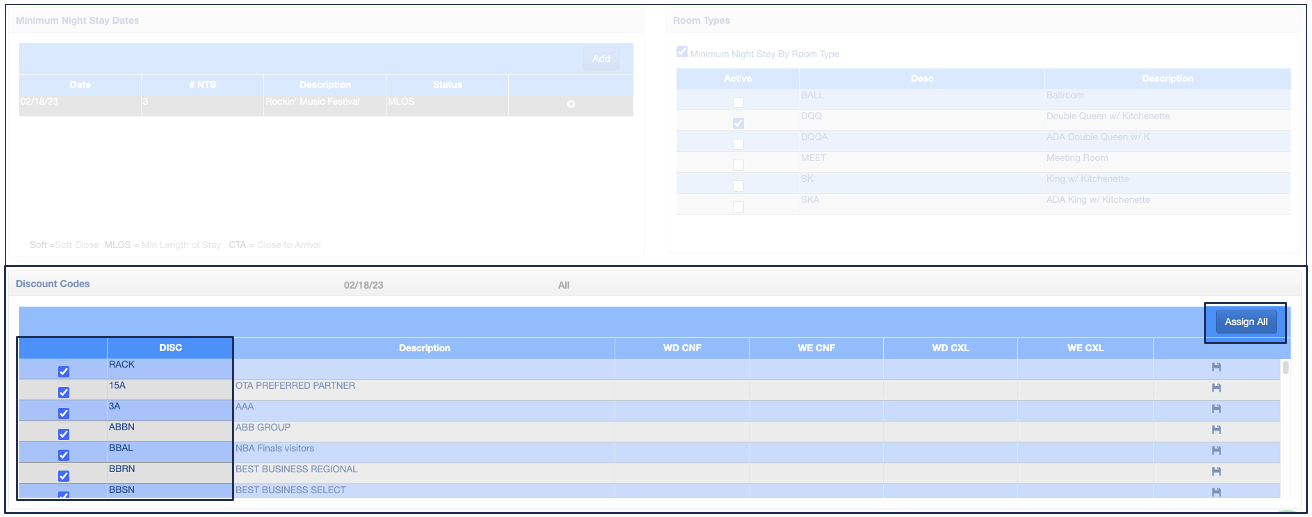
Task: Save the ABBN ABB Group discount row
Action: pyautogui.click(x=1216, y=430)
